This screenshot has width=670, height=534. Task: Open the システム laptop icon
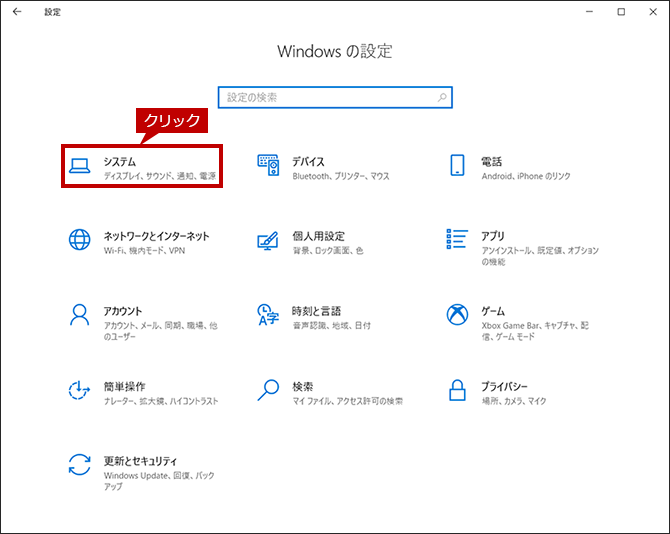coord(79,166)
